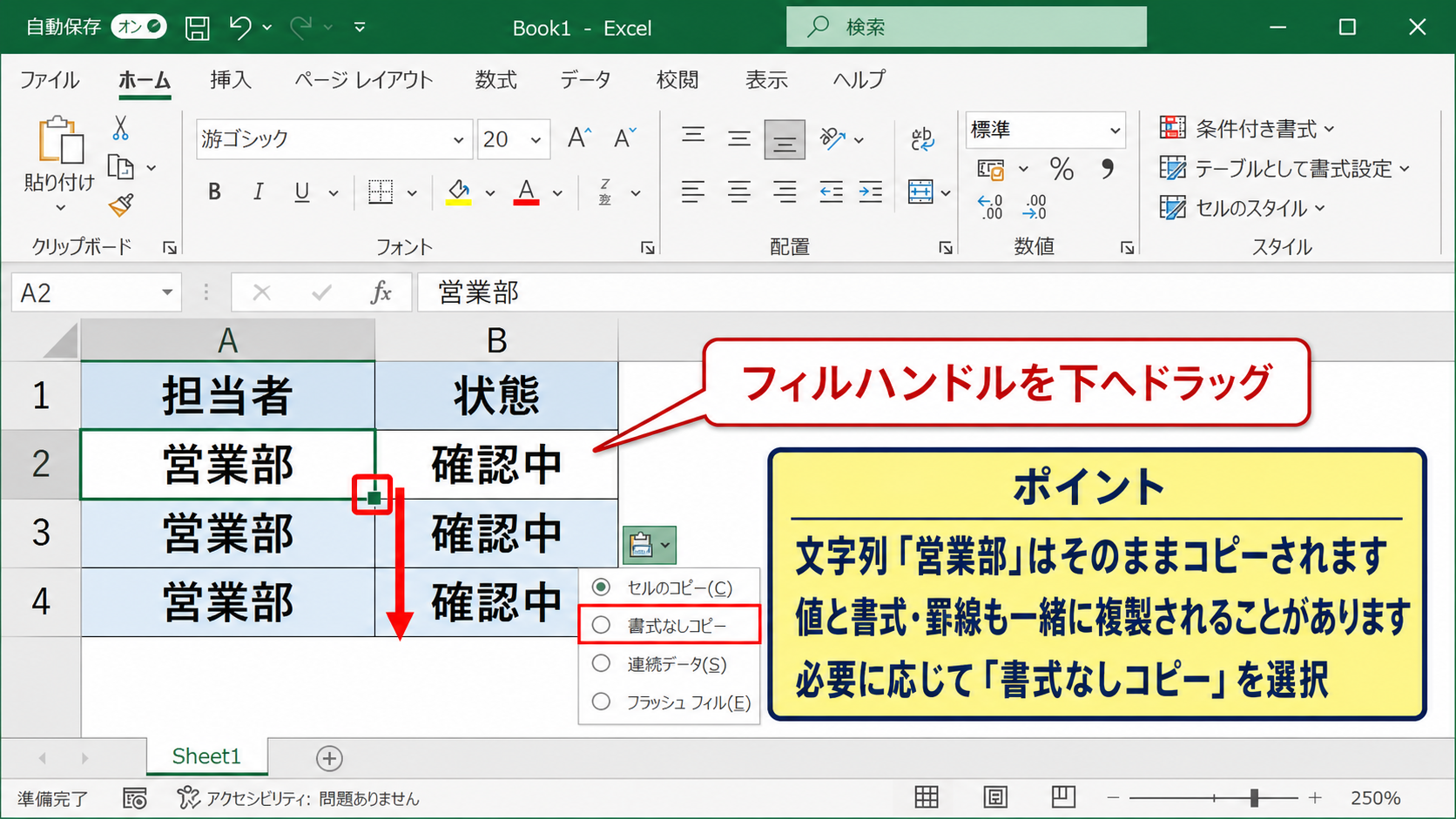This screenshot has height=819, width=1456.
Task: Click the Copy icon in clipboard group
Action: tap(120, 167)
